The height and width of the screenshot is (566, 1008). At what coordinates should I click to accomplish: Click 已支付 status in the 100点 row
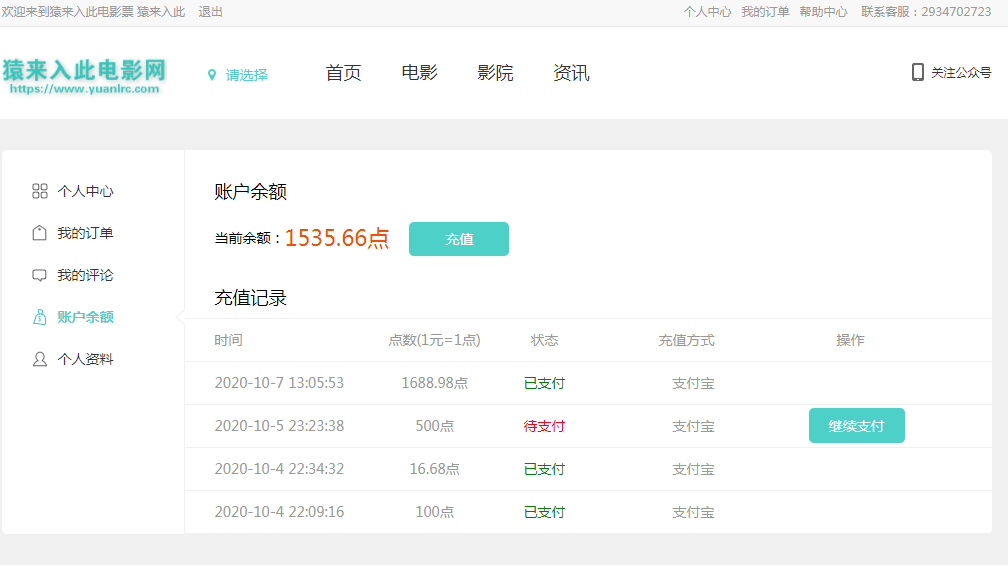pyautogui.click(x=544, y=512)
